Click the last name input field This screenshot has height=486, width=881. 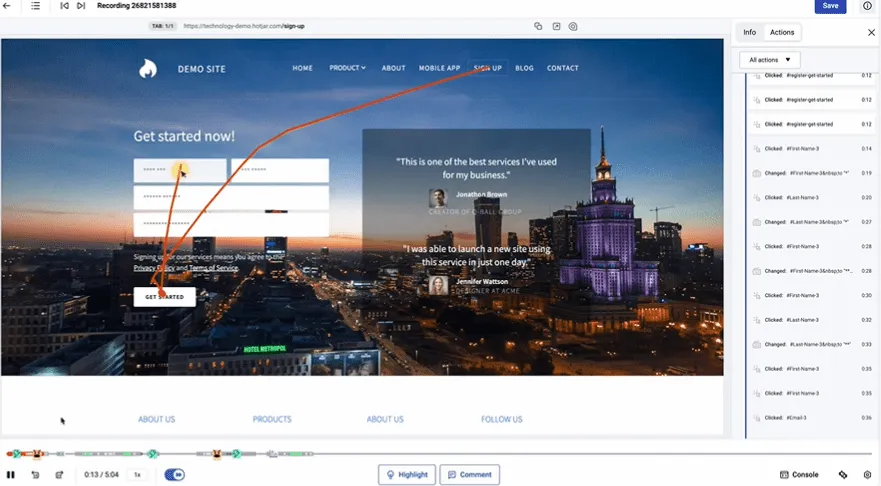point(280,170)
